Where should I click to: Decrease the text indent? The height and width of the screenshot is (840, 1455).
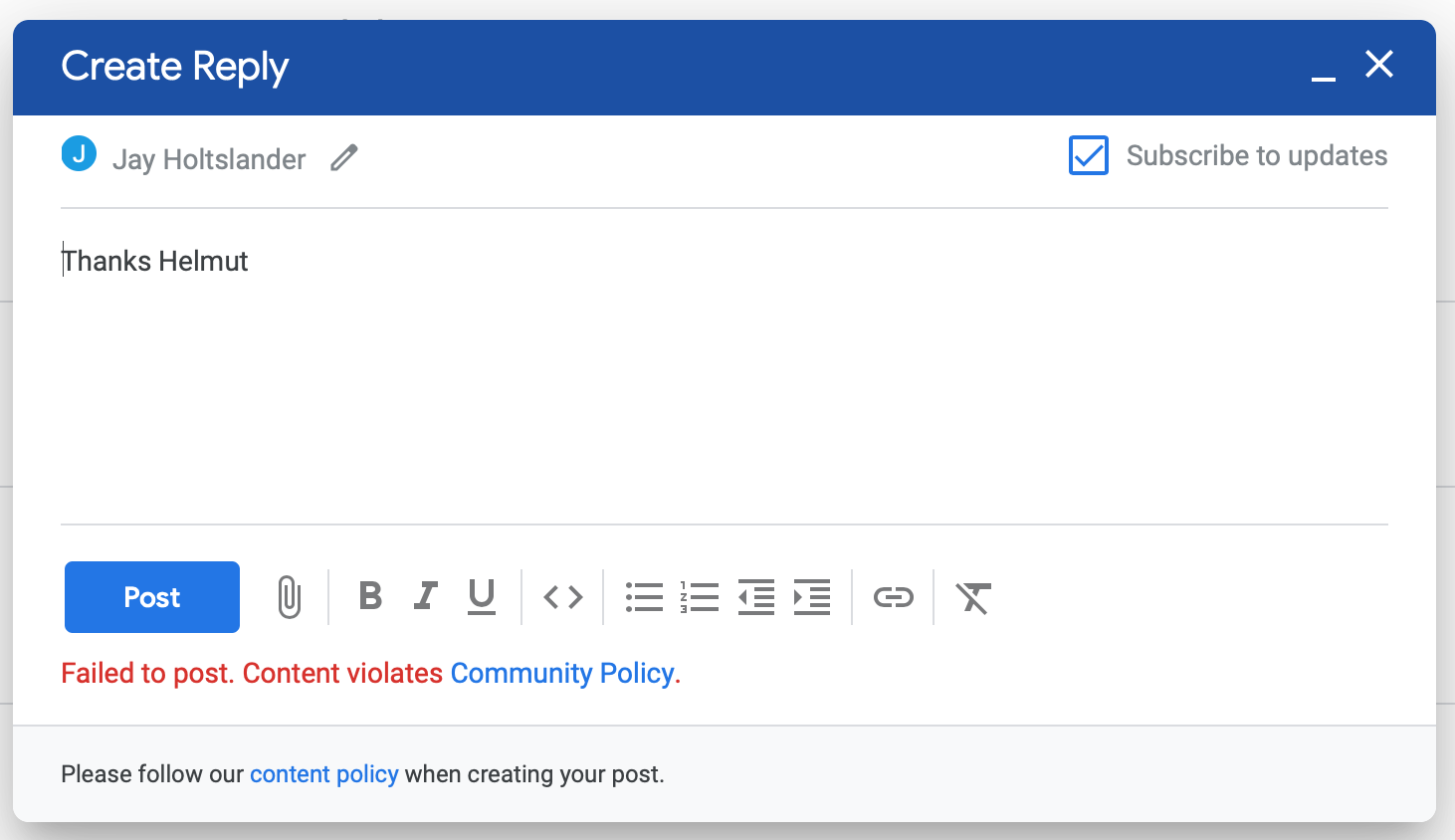756,597
